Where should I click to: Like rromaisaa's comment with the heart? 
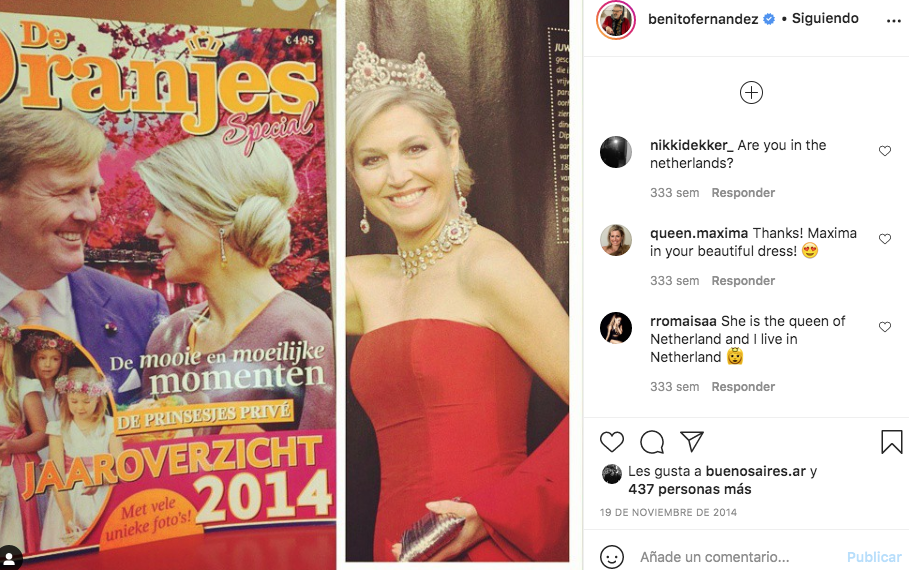(885, 327)
